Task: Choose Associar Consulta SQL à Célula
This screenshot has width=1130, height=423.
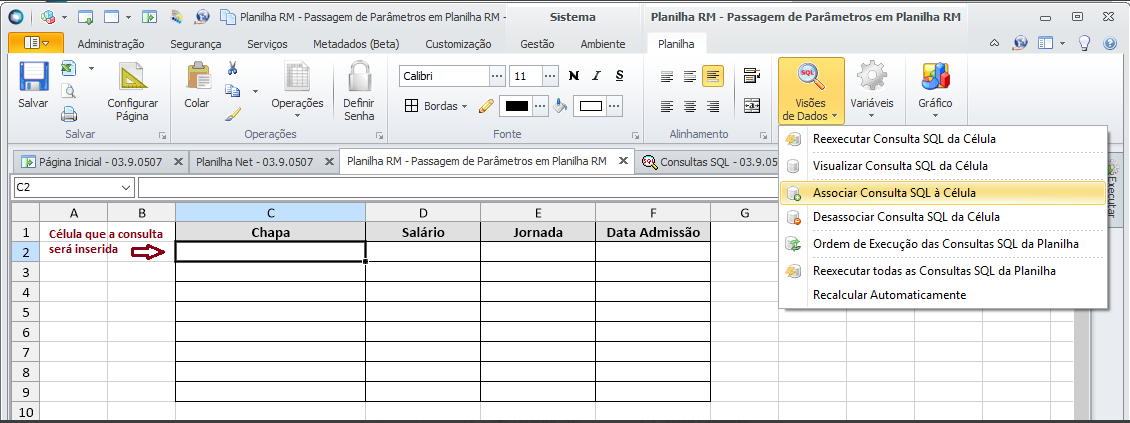Action: click(943, 192)
